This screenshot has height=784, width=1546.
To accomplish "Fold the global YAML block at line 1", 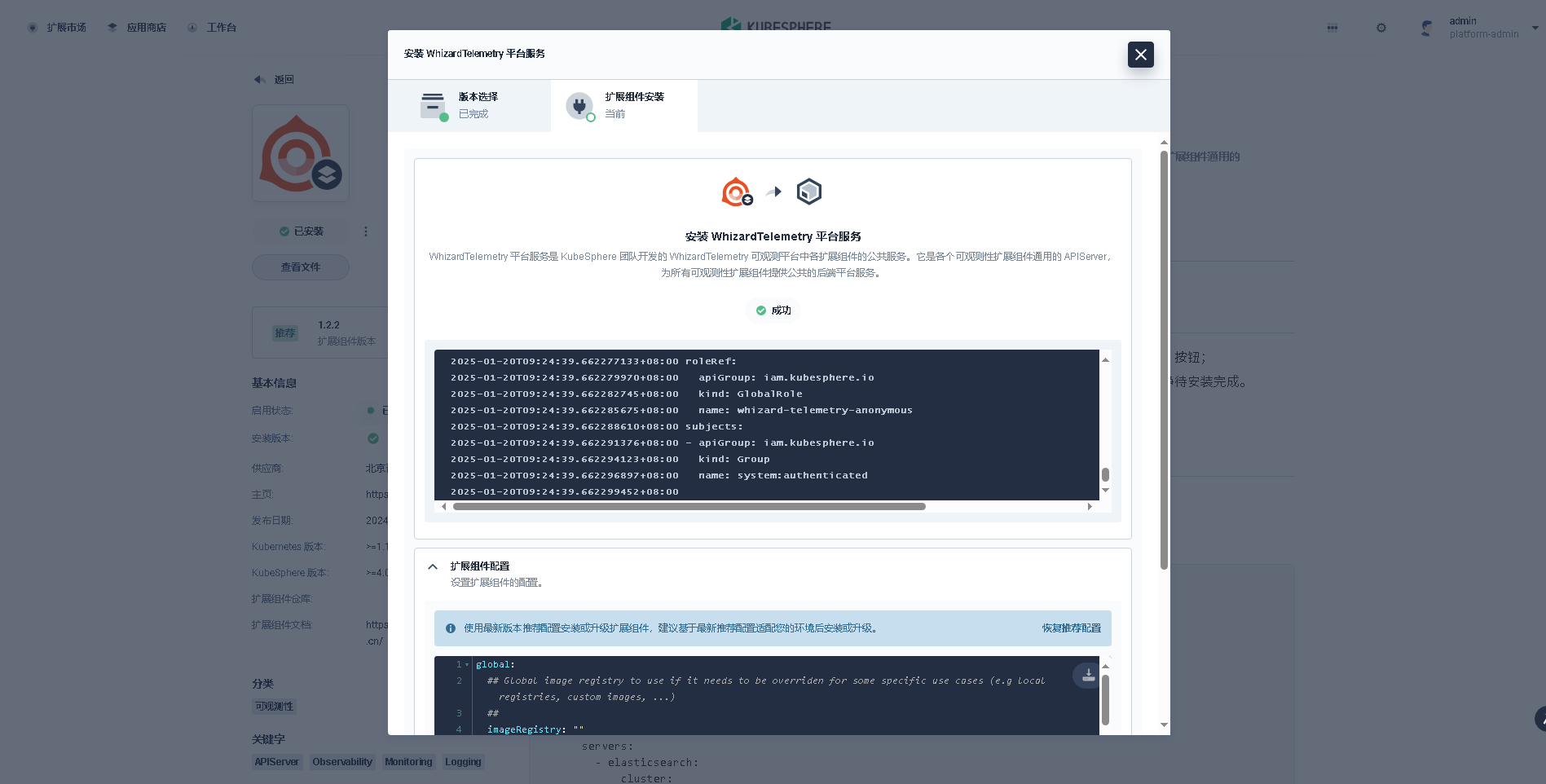I will tap(467, 665).
